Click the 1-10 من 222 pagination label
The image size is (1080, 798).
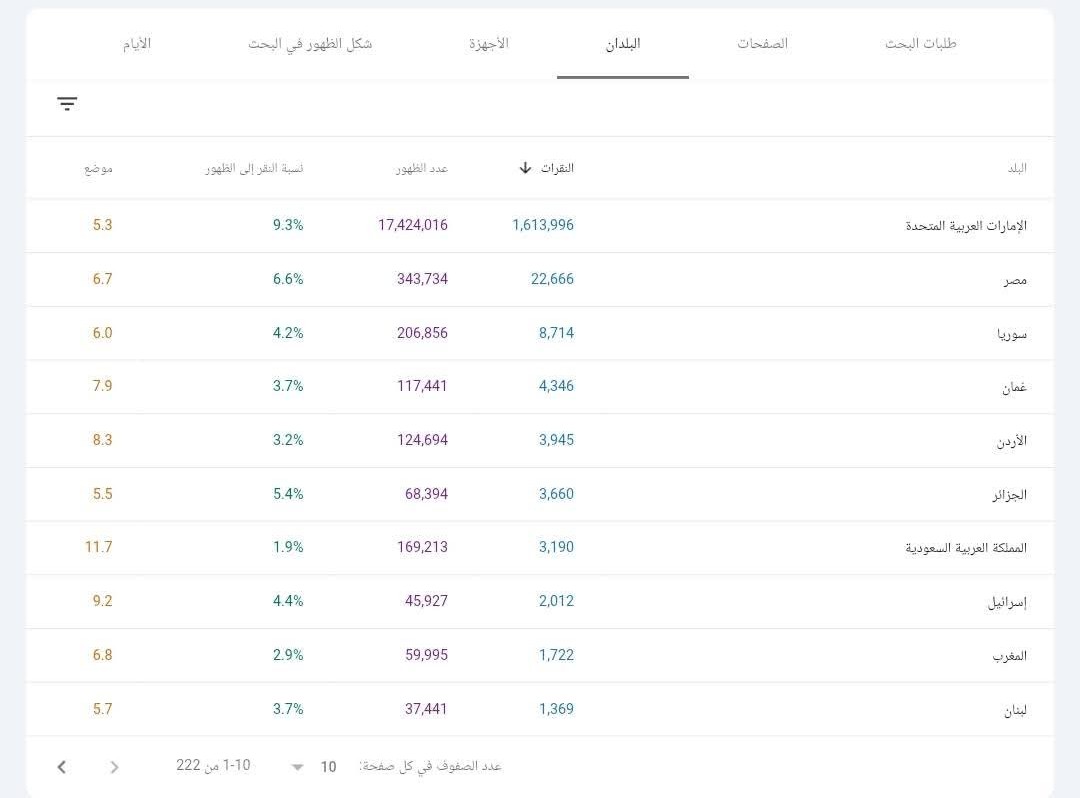coord(214,766)
